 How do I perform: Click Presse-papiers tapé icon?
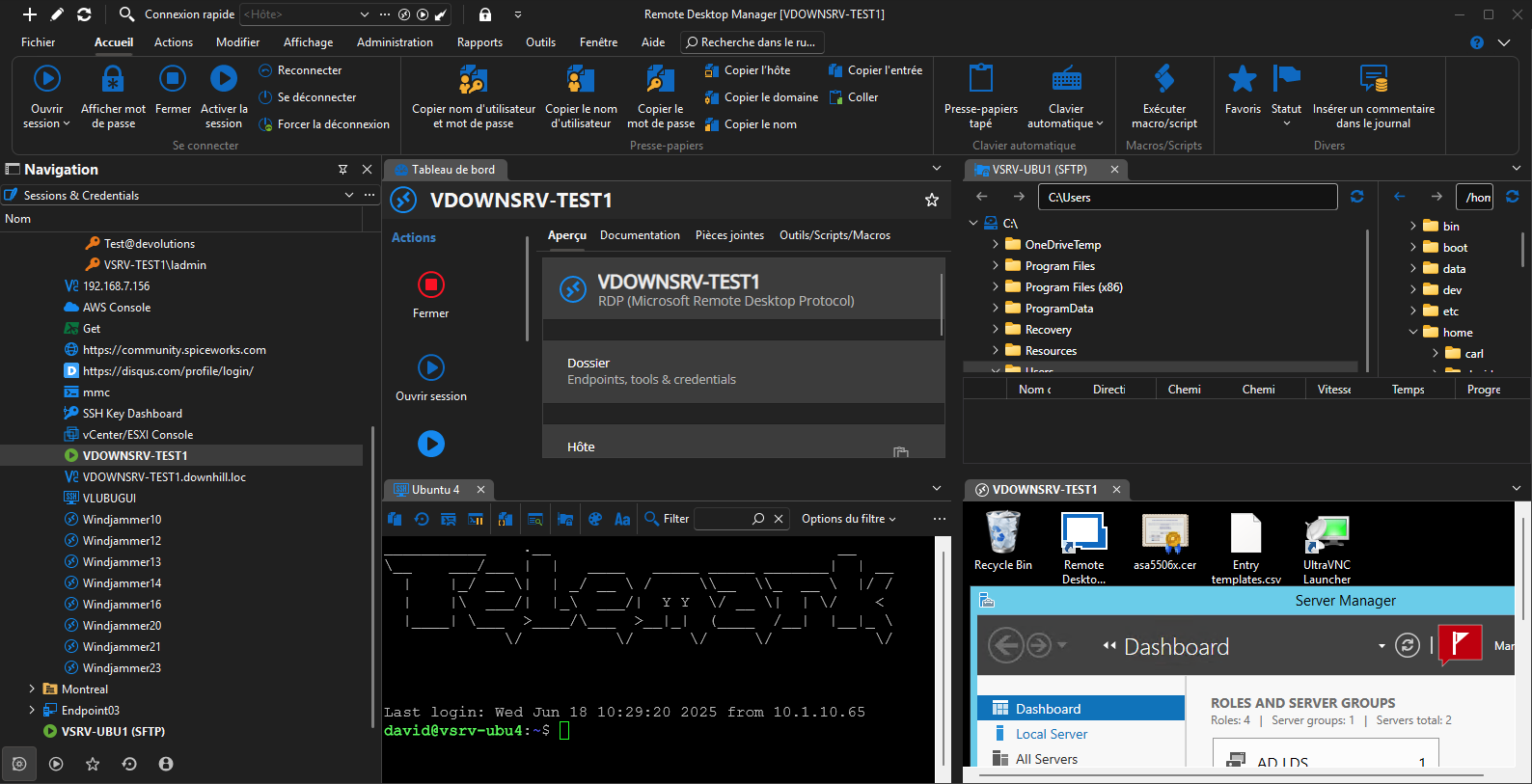click(981, 78)
